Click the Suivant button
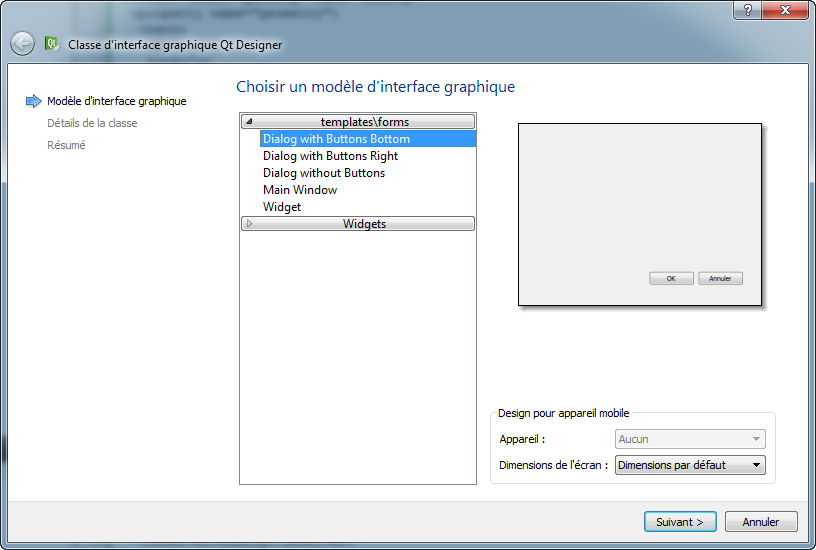Image resolution: width=816 pixels, height=550 pixels. pyautogui.click(x=679, y=522)
